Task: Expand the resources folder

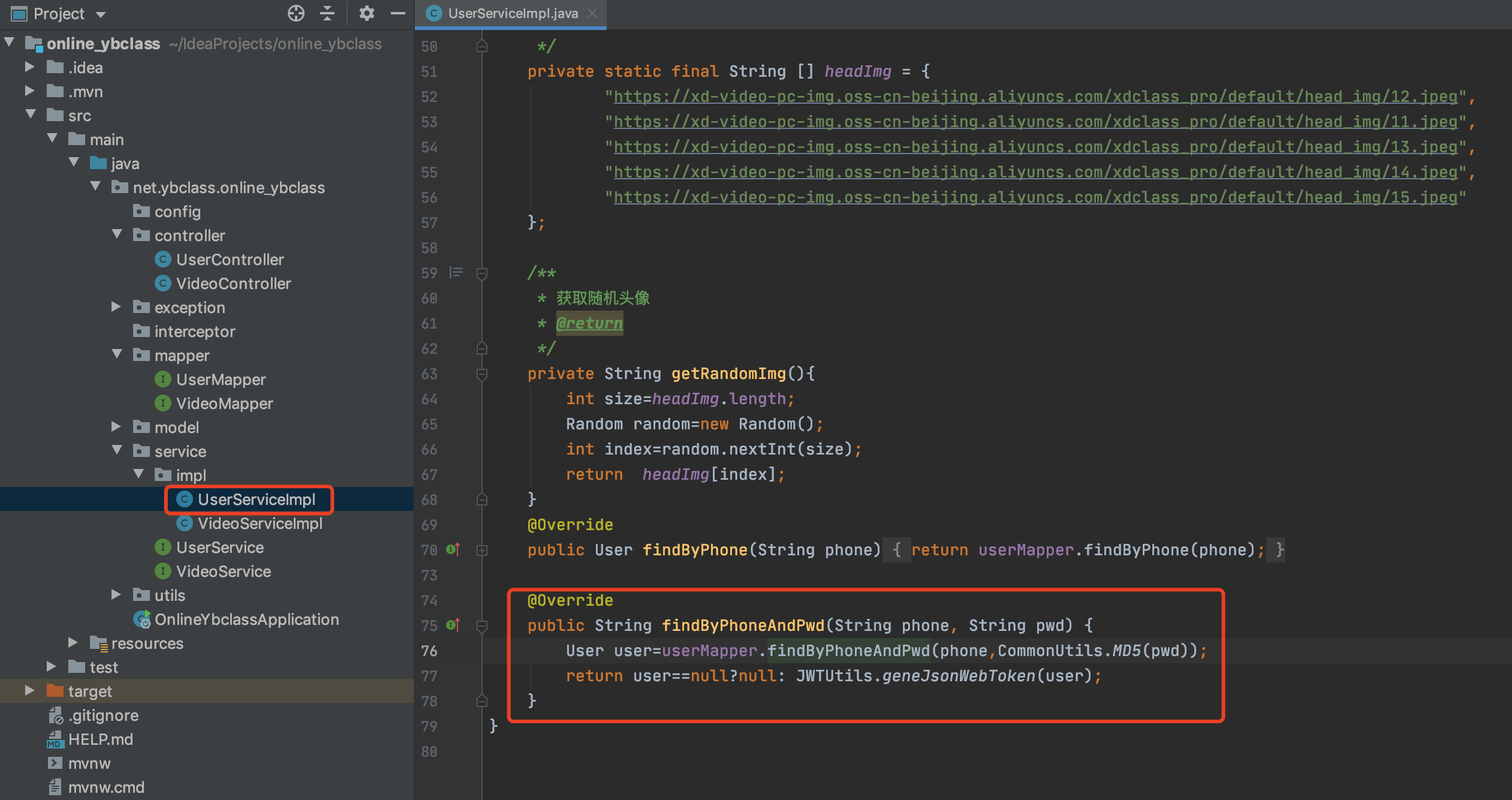Action: [73, 642]
